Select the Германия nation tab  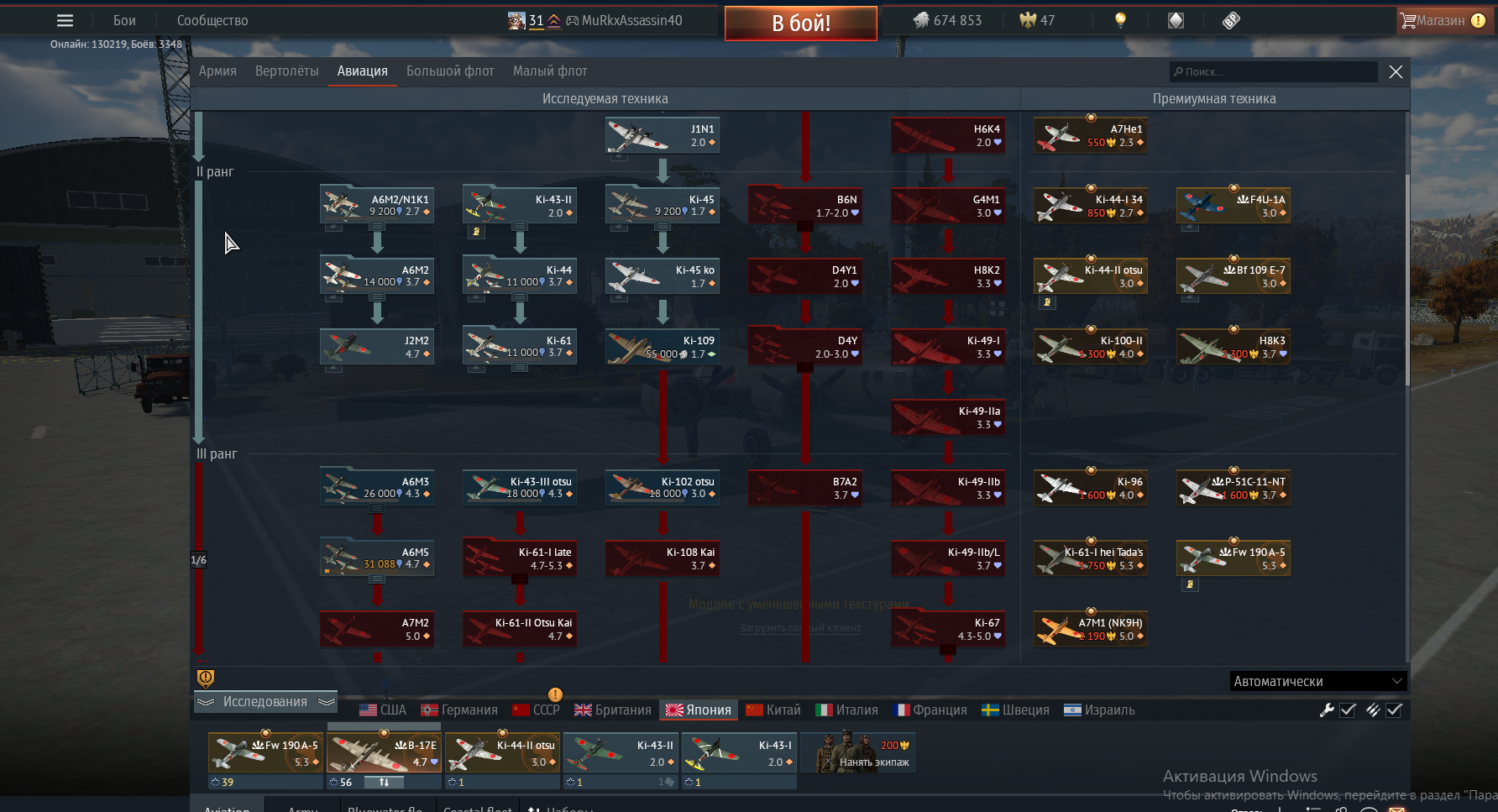pyautogui.click(x=459, y=710)
